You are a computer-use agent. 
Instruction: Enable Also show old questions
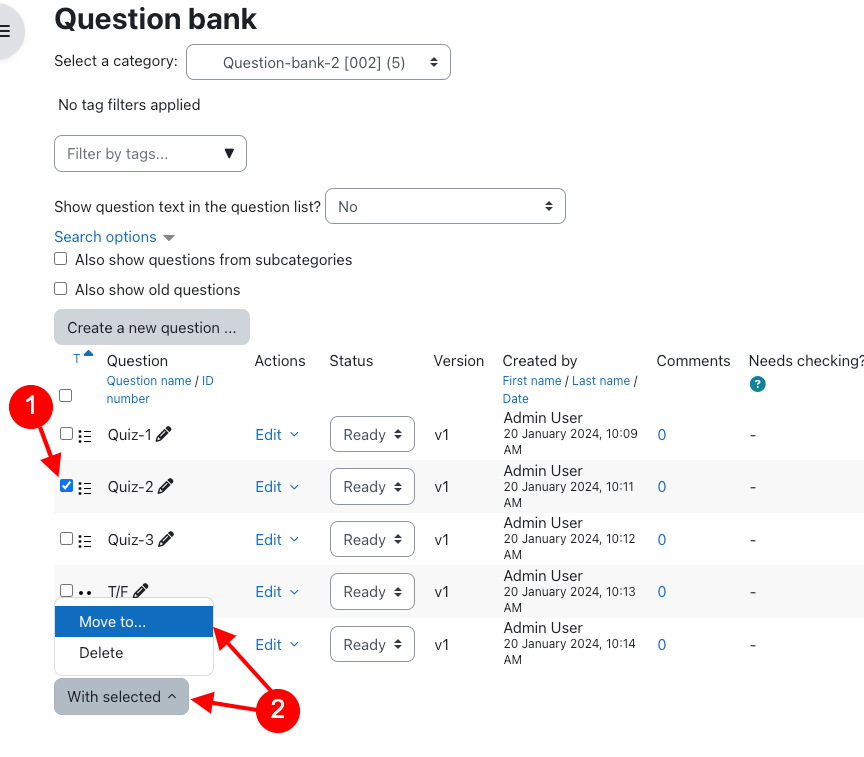pyautogui.click(x=61, y=289)
